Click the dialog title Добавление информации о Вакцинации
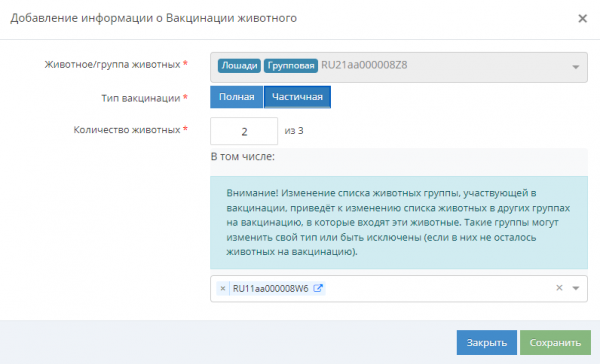 pos(153,18)
